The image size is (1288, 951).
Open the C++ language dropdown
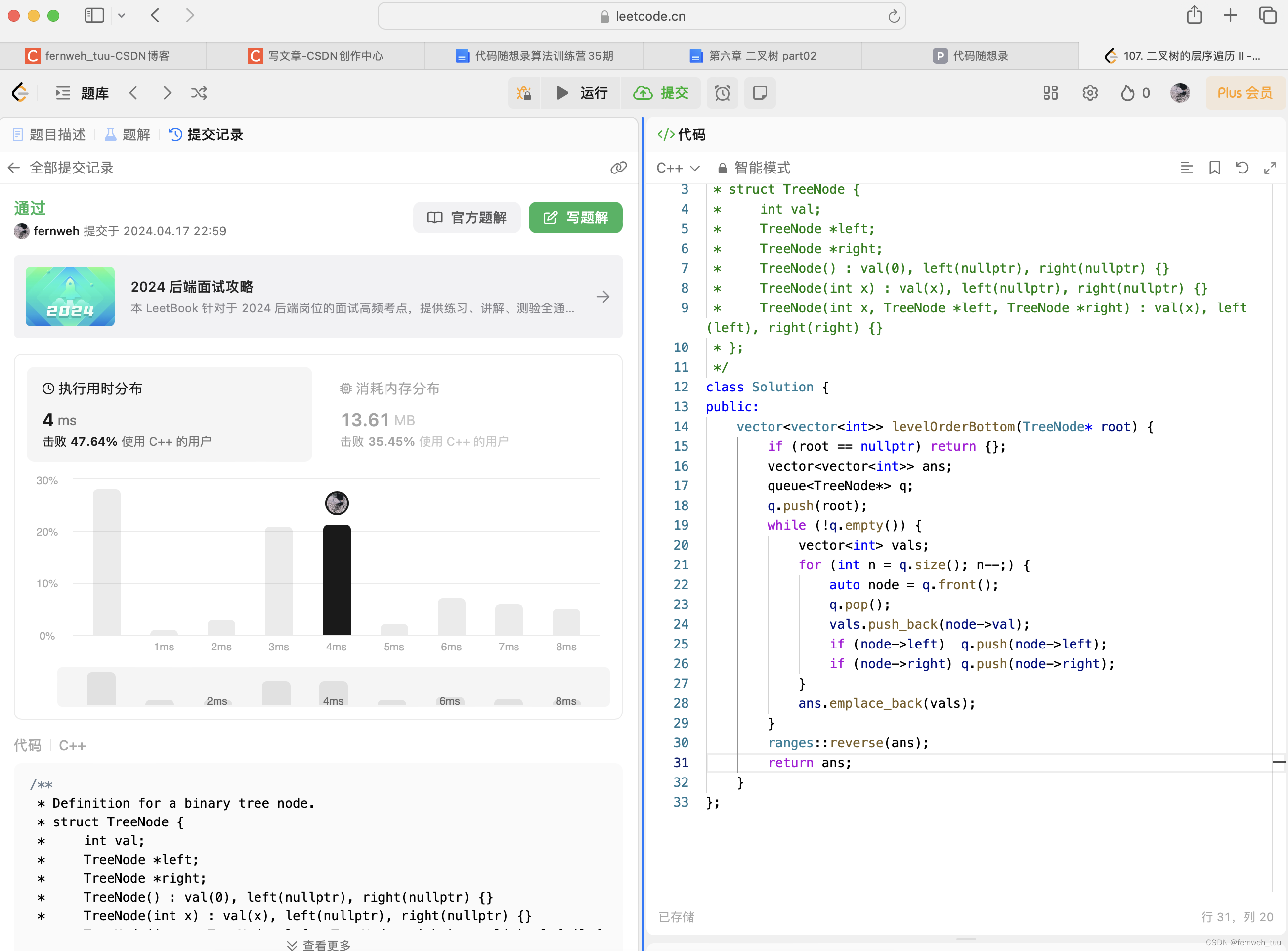point(678,168)
